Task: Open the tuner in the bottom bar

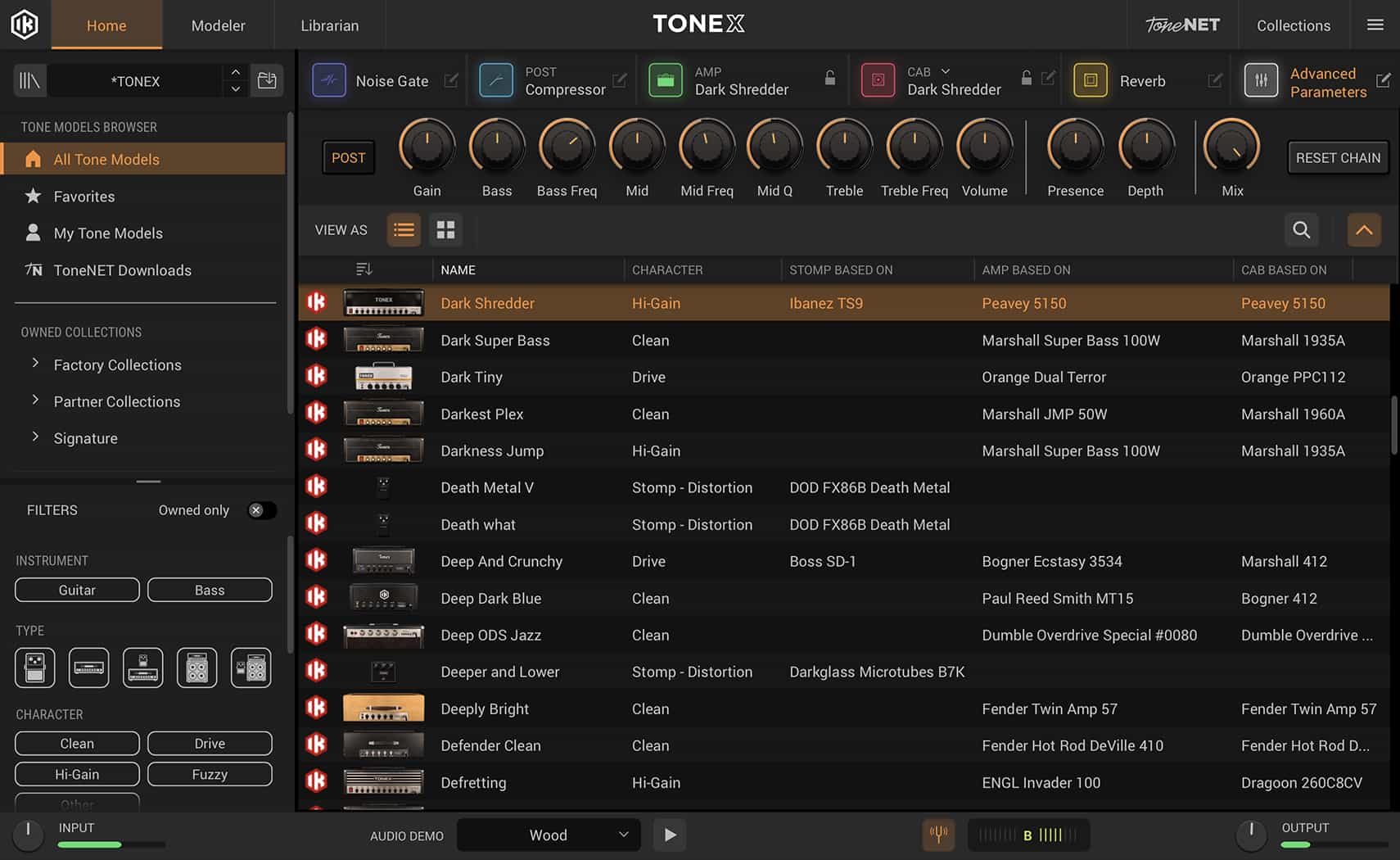Action: (x=938, y=835)
